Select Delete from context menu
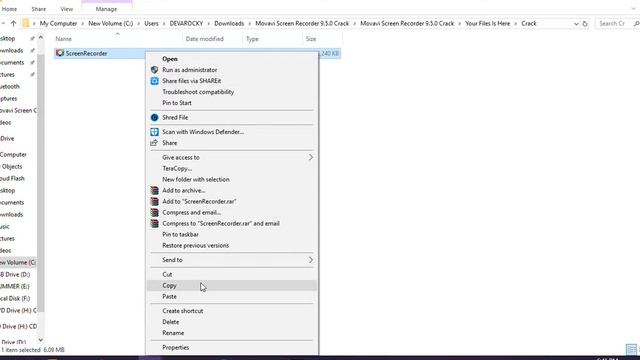The height and width of the screenshot is (360, 640). (232, 322)
